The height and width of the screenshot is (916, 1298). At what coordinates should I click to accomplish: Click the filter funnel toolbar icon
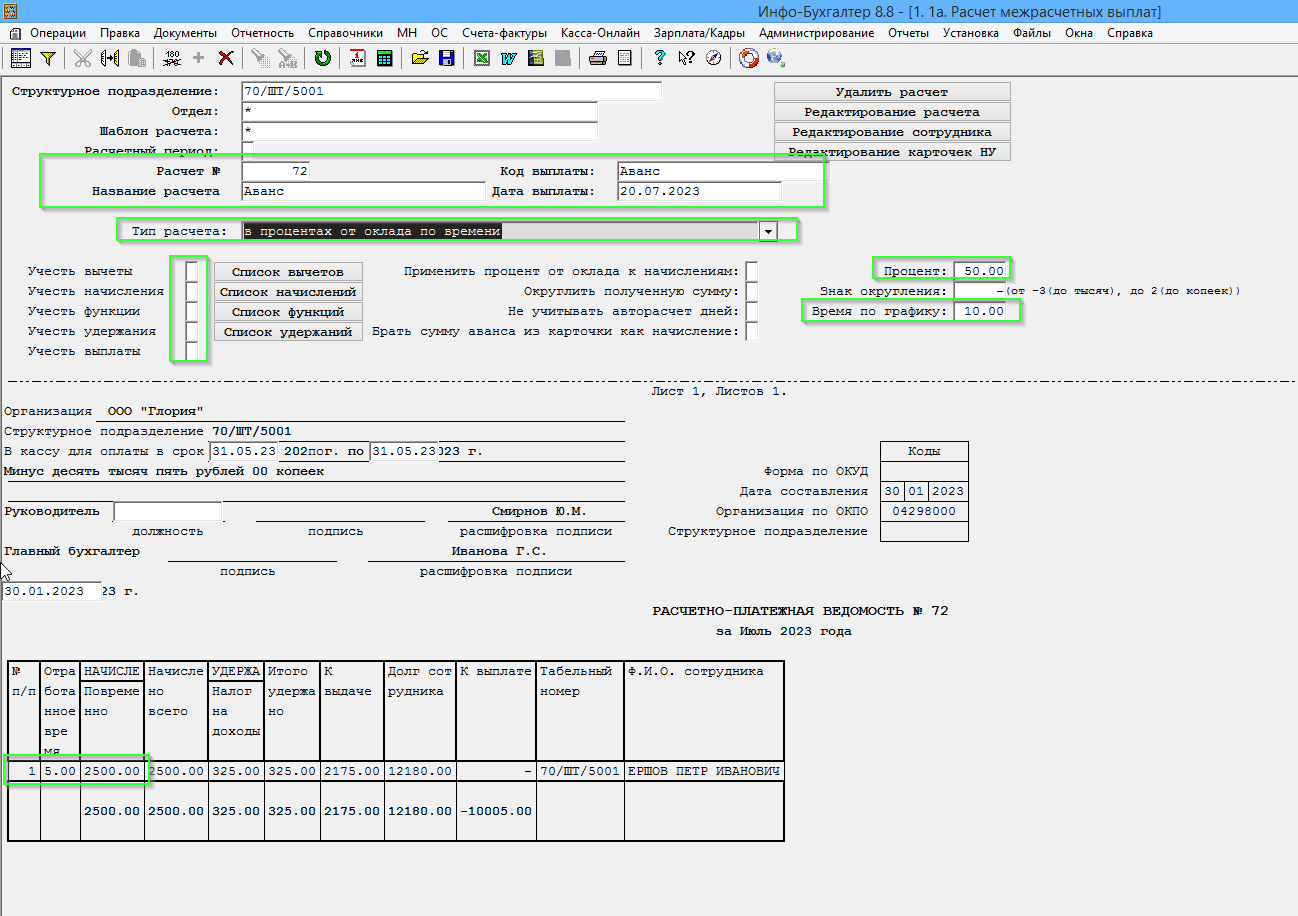47,58
